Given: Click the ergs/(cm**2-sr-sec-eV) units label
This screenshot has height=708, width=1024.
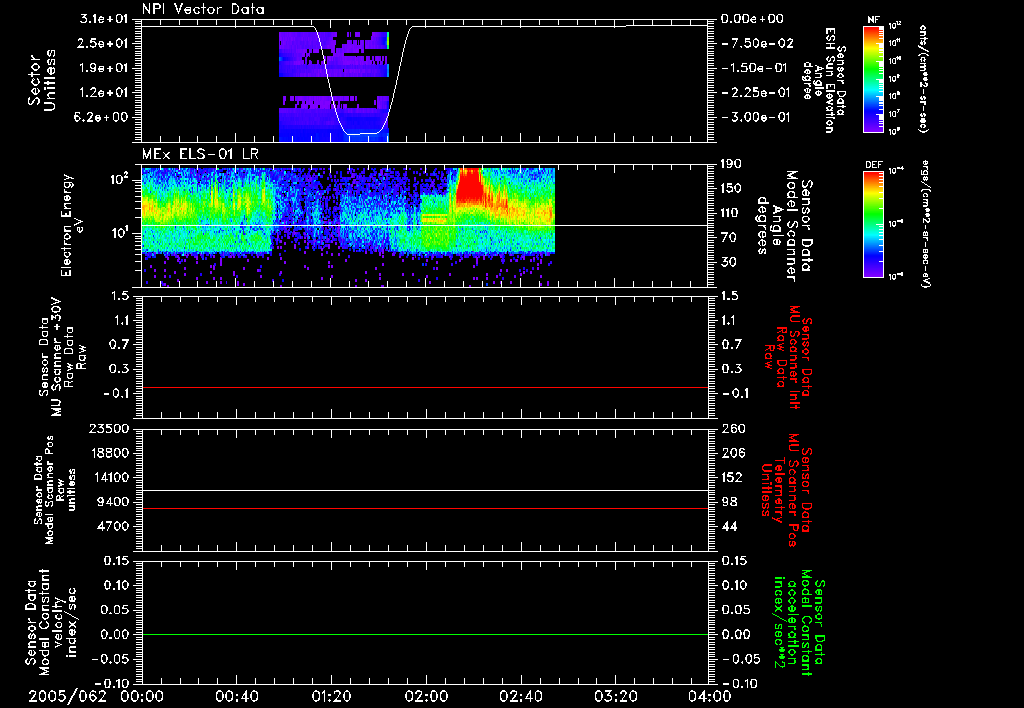Looking at the screenshot, I should pyautogui.click(x=925, y=224).
